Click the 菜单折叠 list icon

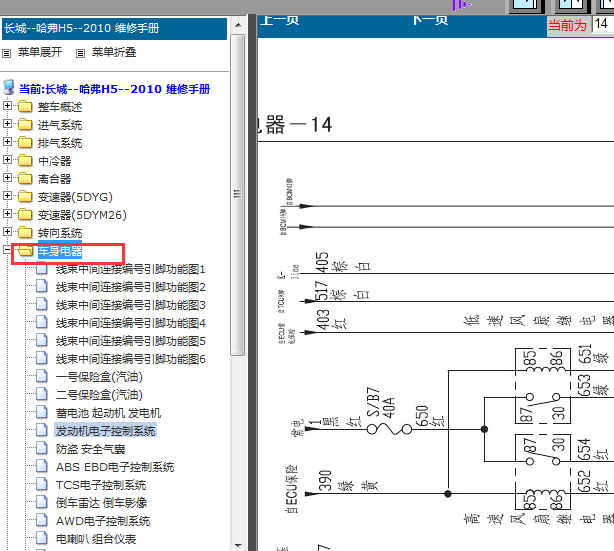pos(80,53)
